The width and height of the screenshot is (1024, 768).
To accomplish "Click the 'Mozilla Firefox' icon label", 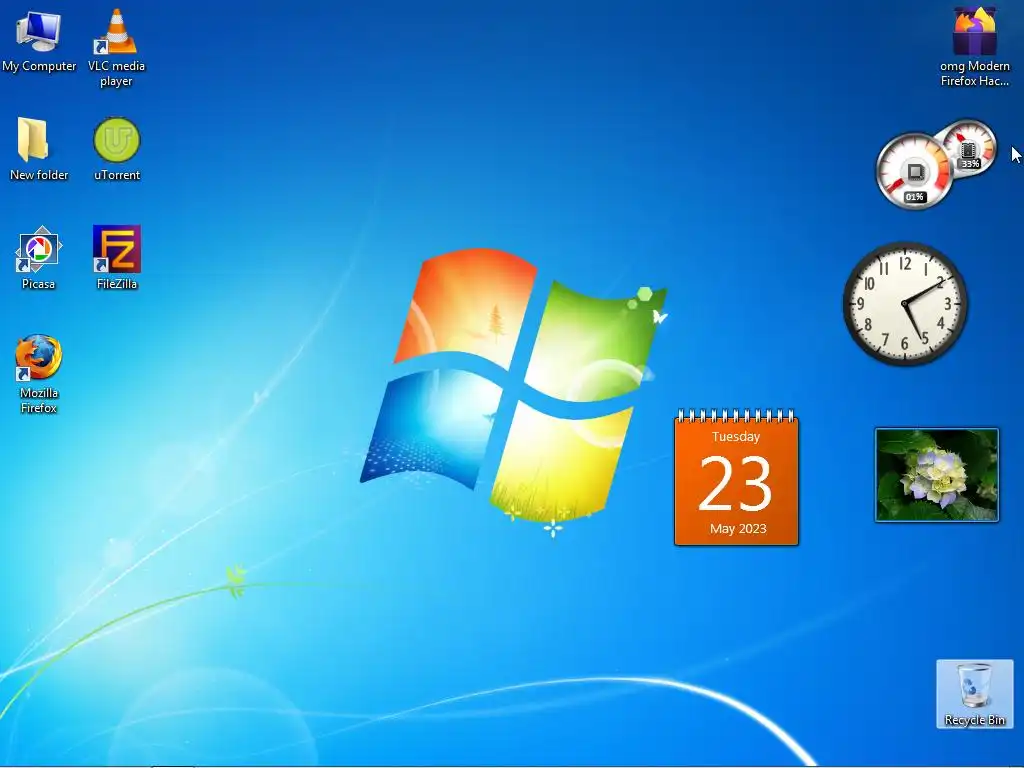I will point(39,400).
